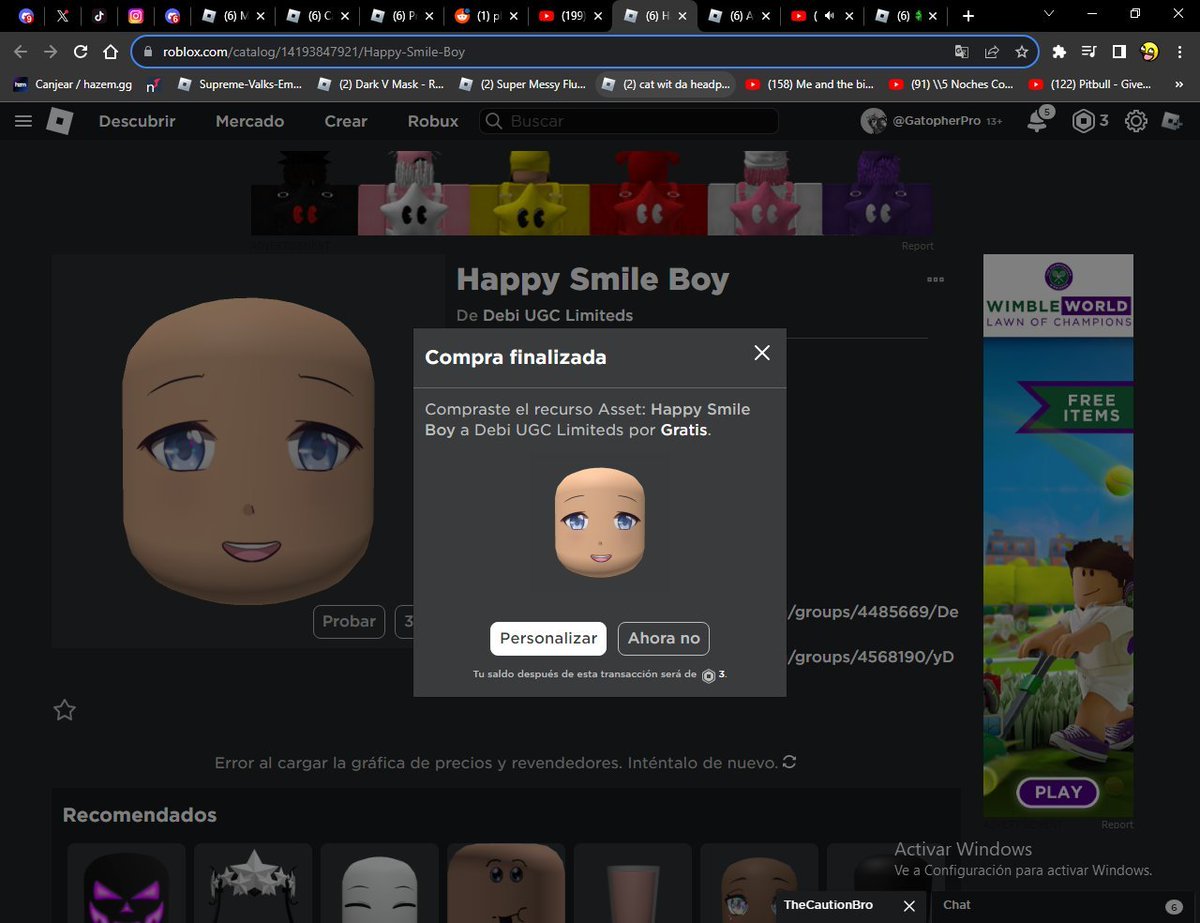Open white closed-eyes head recommended item
Viewport: 1200px width, 923px height.
coord(379,883)
